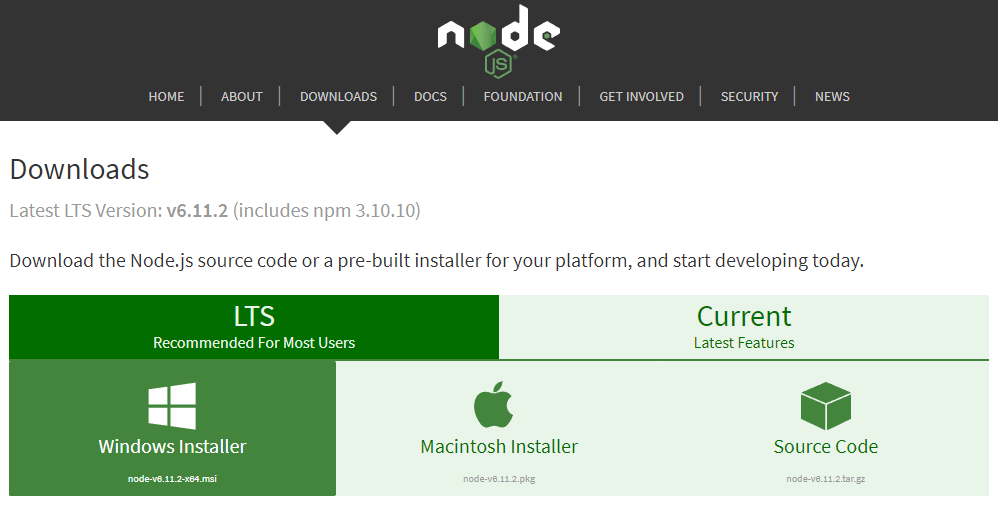Click the Windows Installer label
Screen dimensions: 998x510
click(x=172, y=447)
